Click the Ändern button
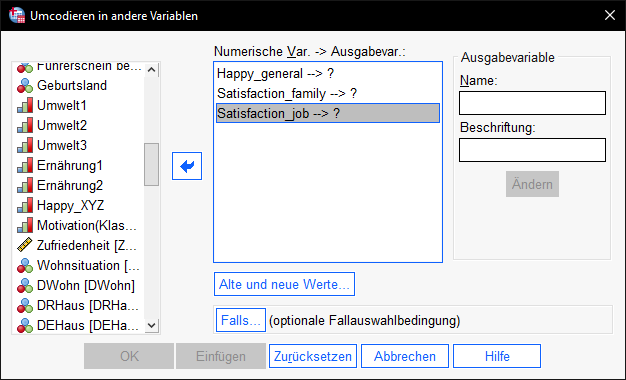The width and height of the screenshot is (626, 380). click(532, 184)
